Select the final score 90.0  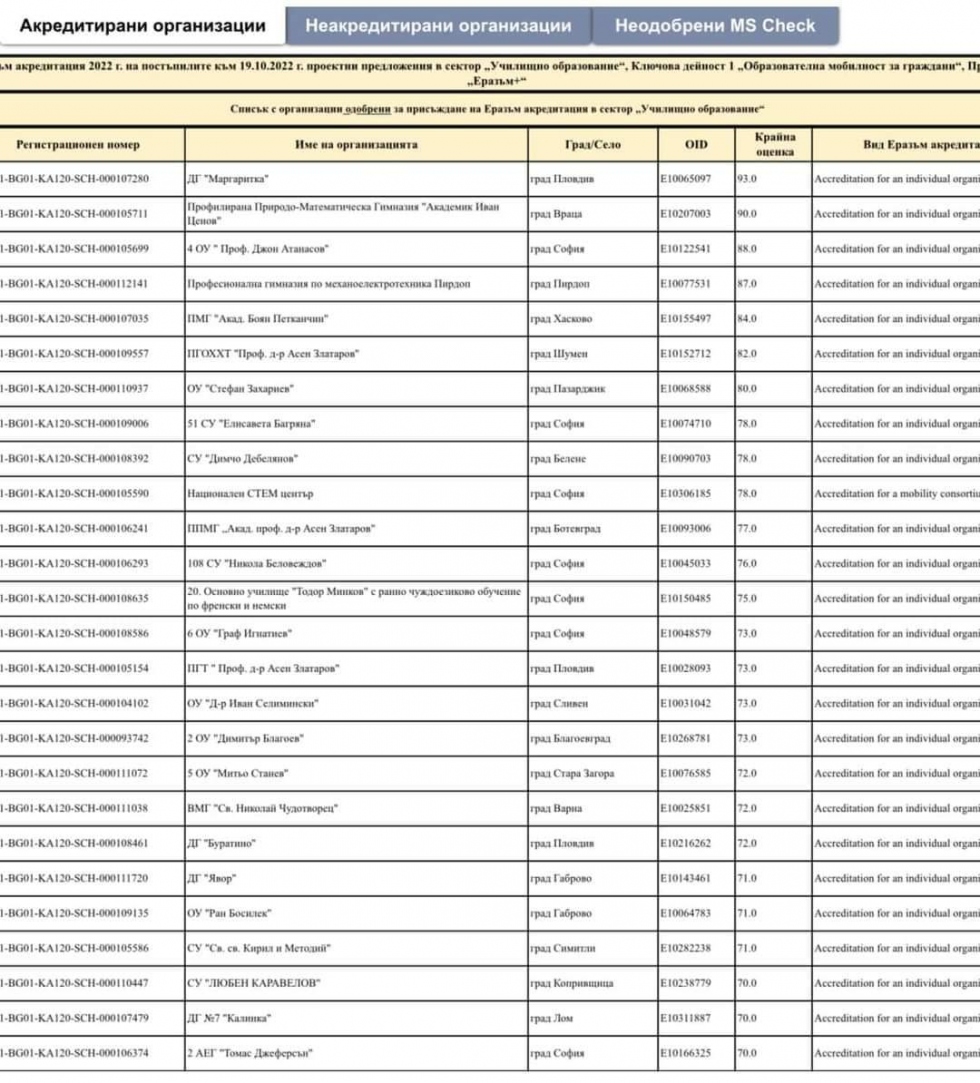tap(747, 214)
